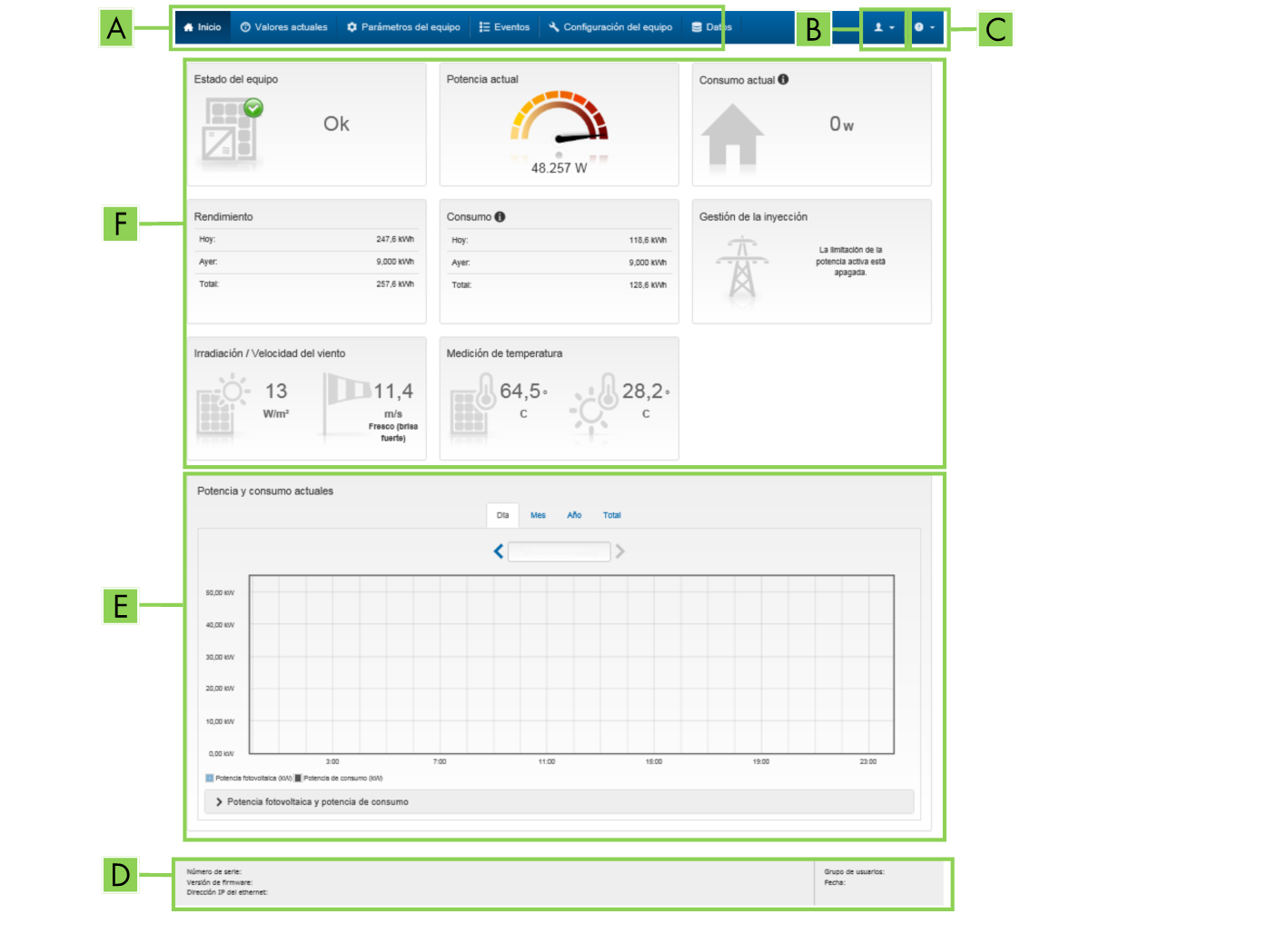Switch chart to the Mes tab
Image resolution: width=1288 pixels, height=934 pixels.
point(538,515)
